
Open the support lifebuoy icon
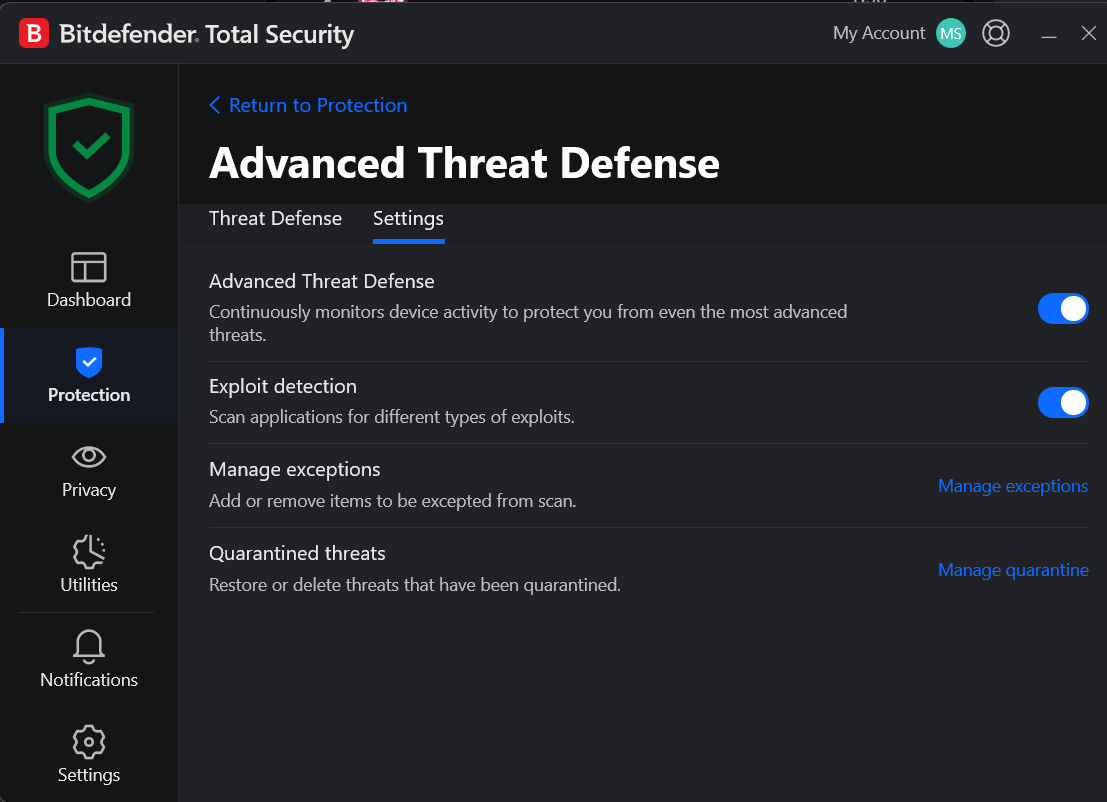[995, 33]
